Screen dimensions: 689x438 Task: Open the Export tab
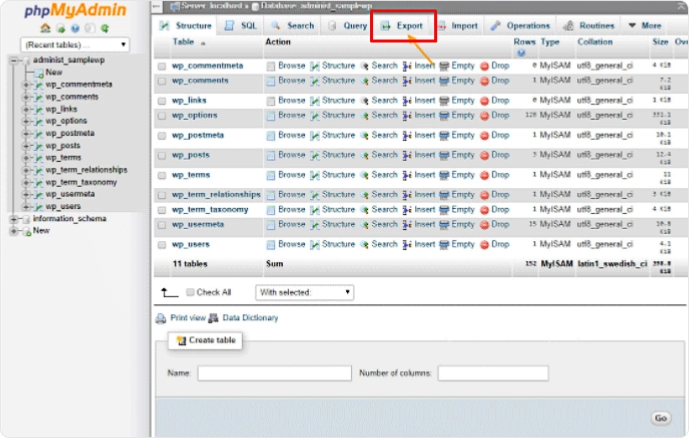click(402, 25)
